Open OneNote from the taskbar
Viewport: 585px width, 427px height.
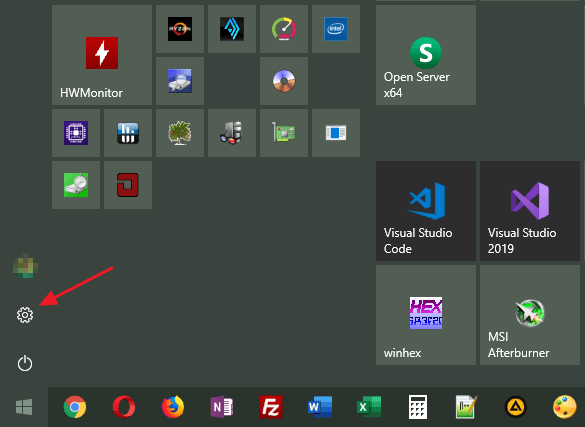(222, 407)
